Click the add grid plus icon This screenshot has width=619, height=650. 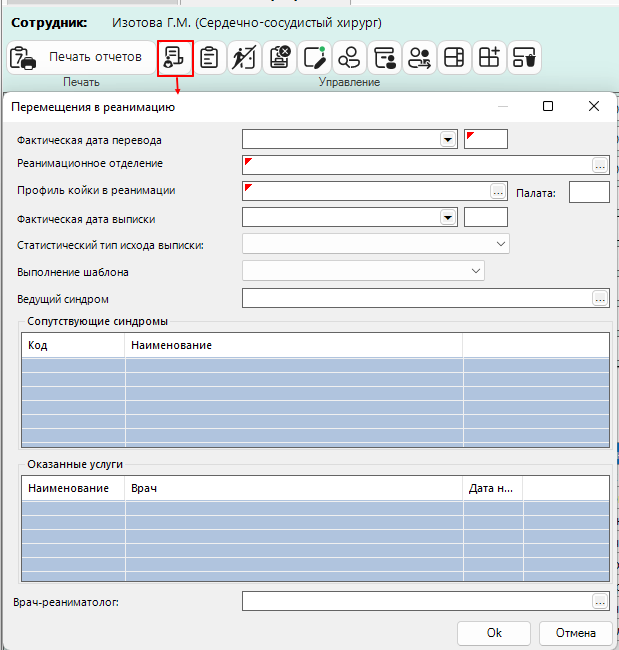[x=489, y=58]
